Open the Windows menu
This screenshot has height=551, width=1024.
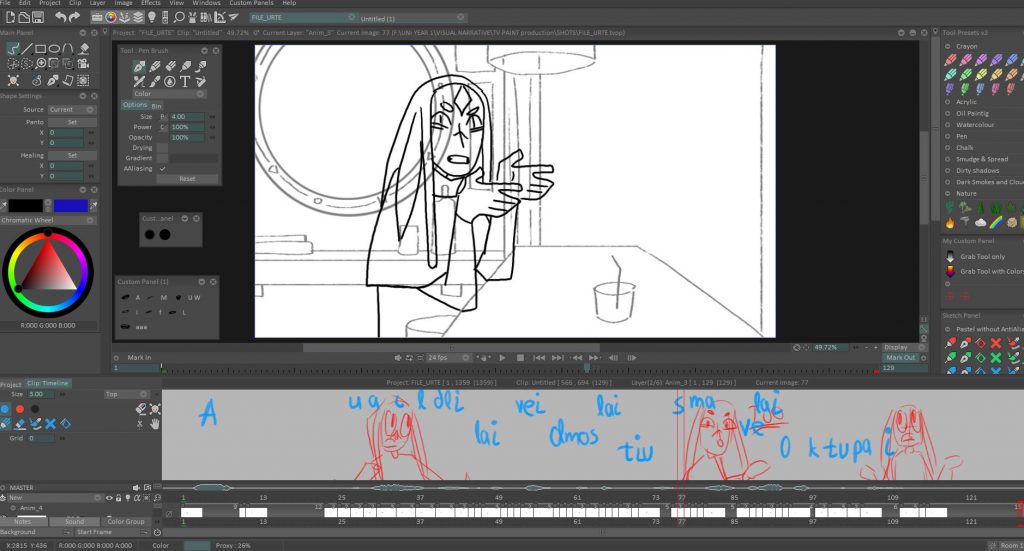[206, 3]
